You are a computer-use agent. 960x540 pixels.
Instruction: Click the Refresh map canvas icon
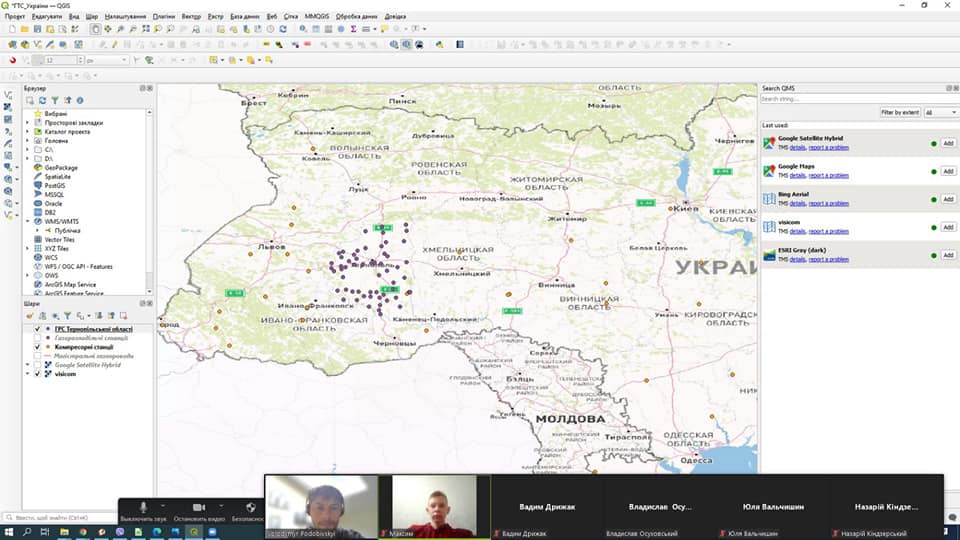(283, 29)
